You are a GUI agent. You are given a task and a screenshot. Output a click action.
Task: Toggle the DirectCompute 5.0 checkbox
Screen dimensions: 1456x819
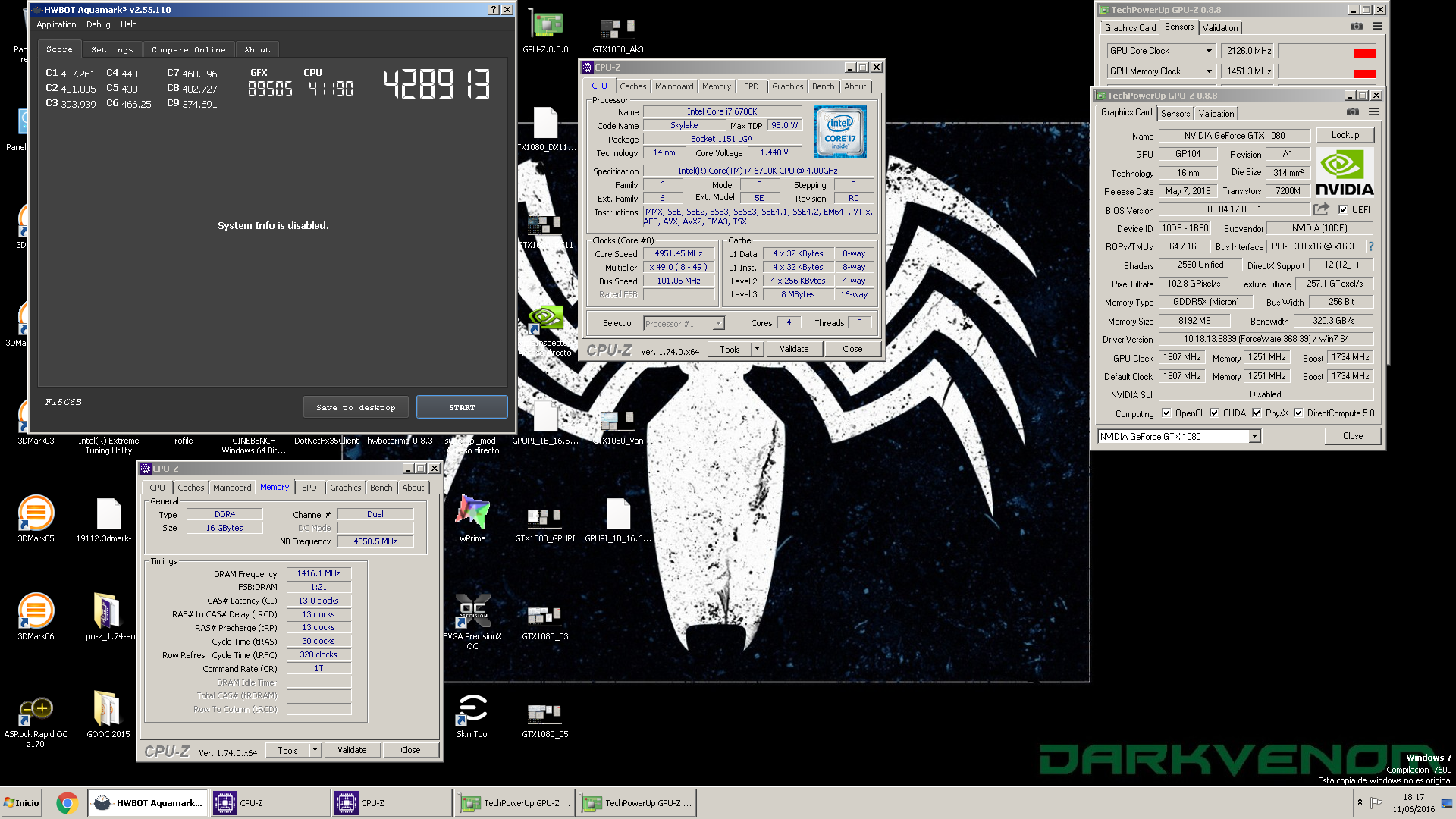coord(1298,413)
